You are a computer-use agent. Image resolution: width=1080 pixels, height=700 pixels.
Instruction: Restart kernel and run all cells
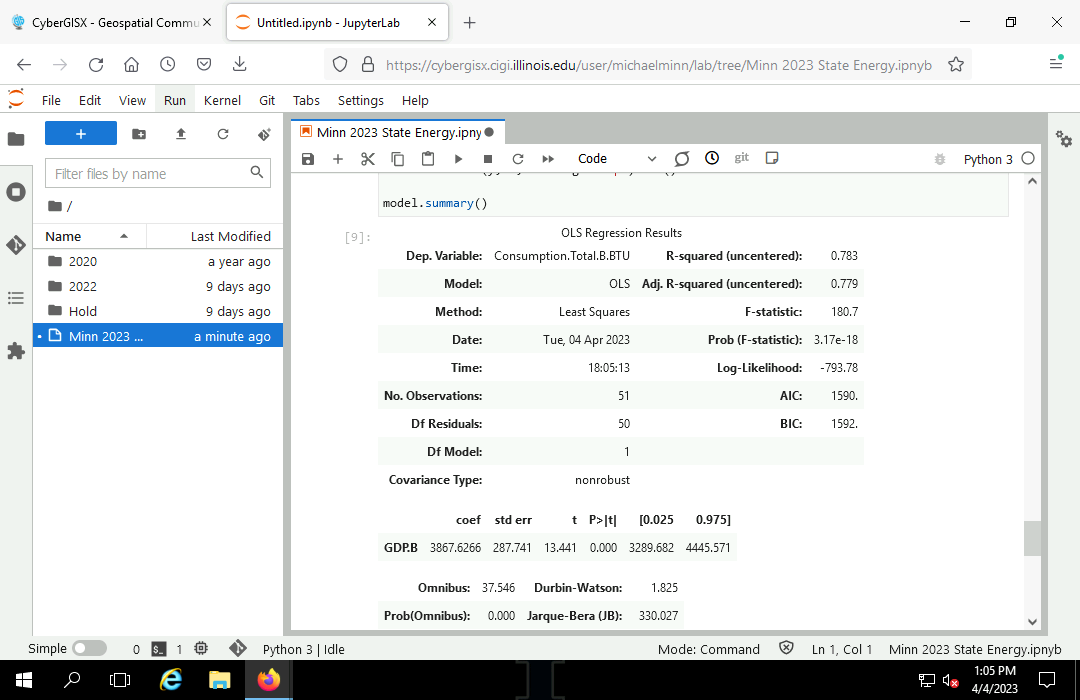point(548,159)
